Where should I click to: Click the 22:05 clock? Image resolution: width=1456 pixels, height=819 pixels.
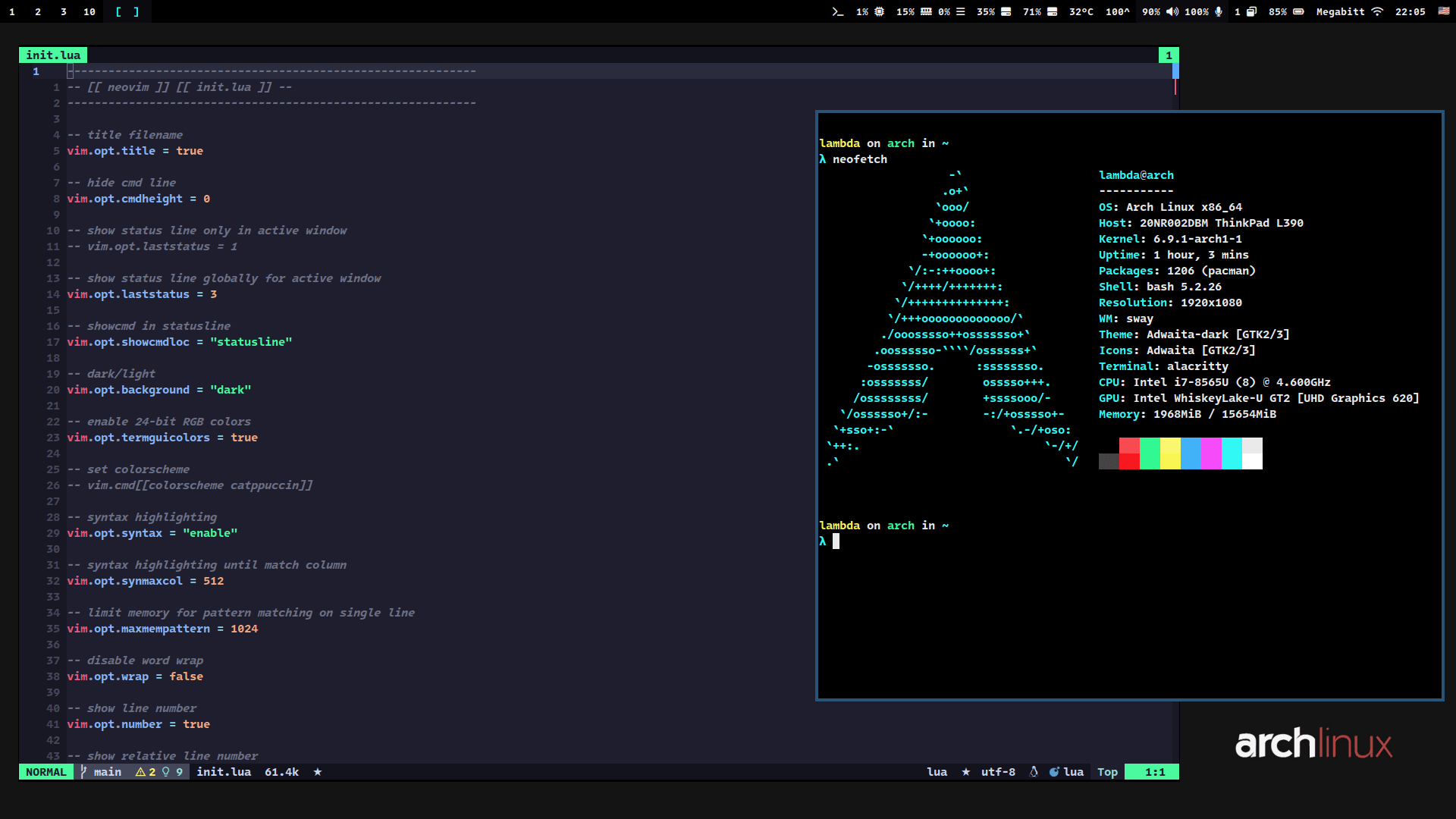click(1410, 11)
